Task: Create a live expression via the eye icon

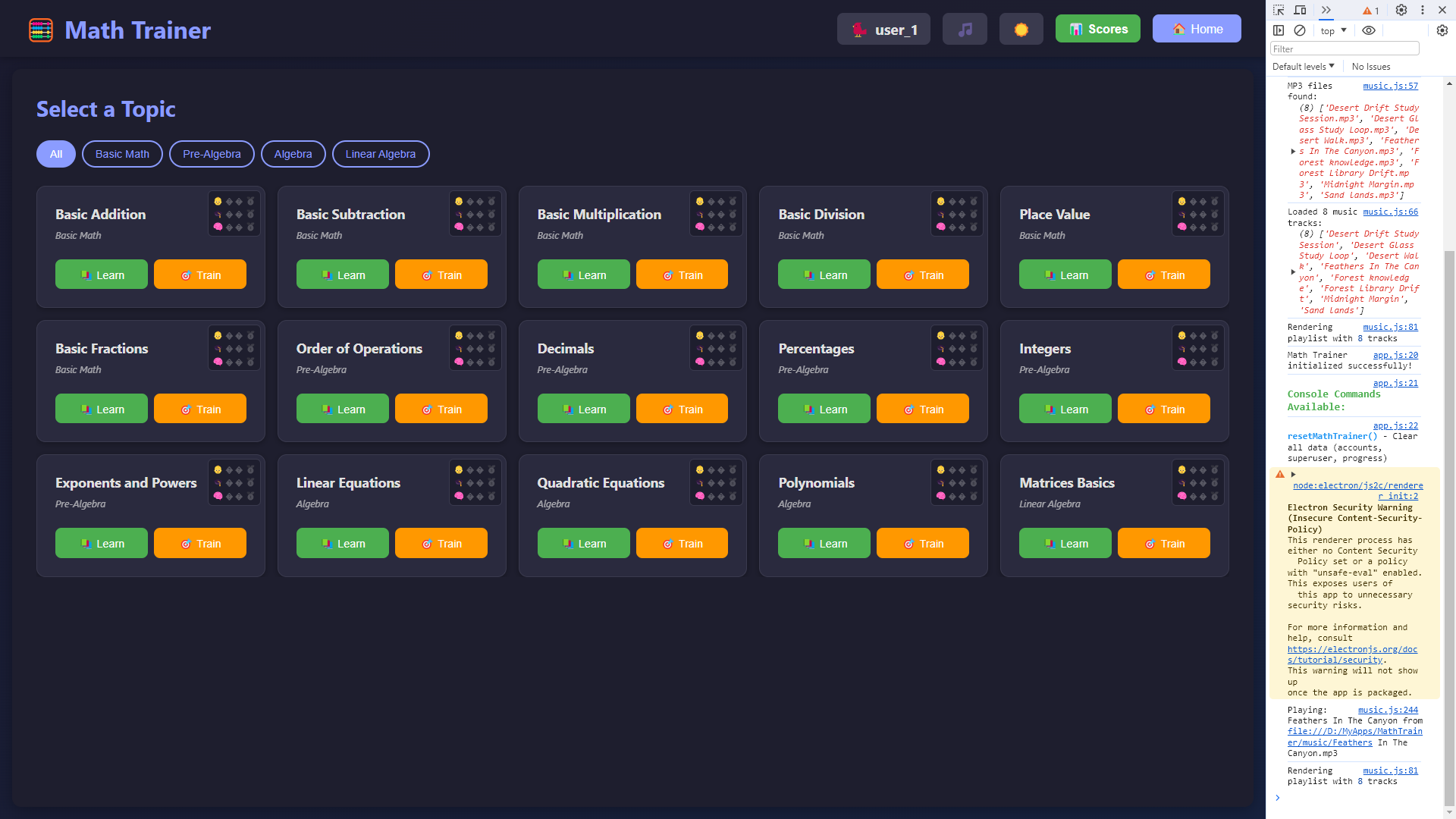Action: 1369,30
